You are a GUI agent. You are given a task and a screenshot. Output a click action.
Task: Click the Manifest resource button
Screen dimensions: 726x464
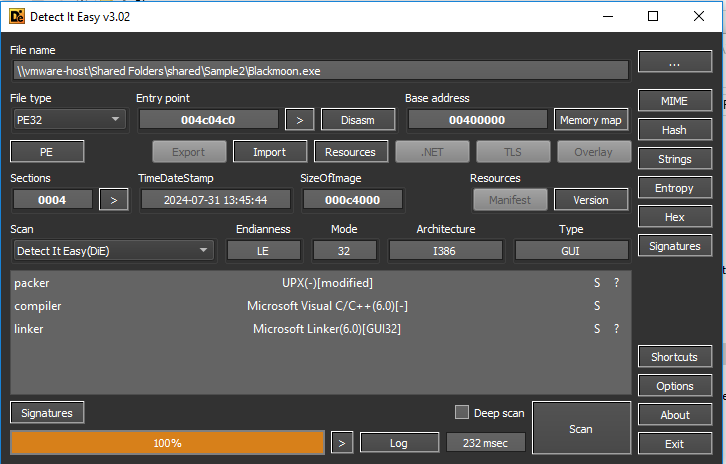tap(510, 200)
